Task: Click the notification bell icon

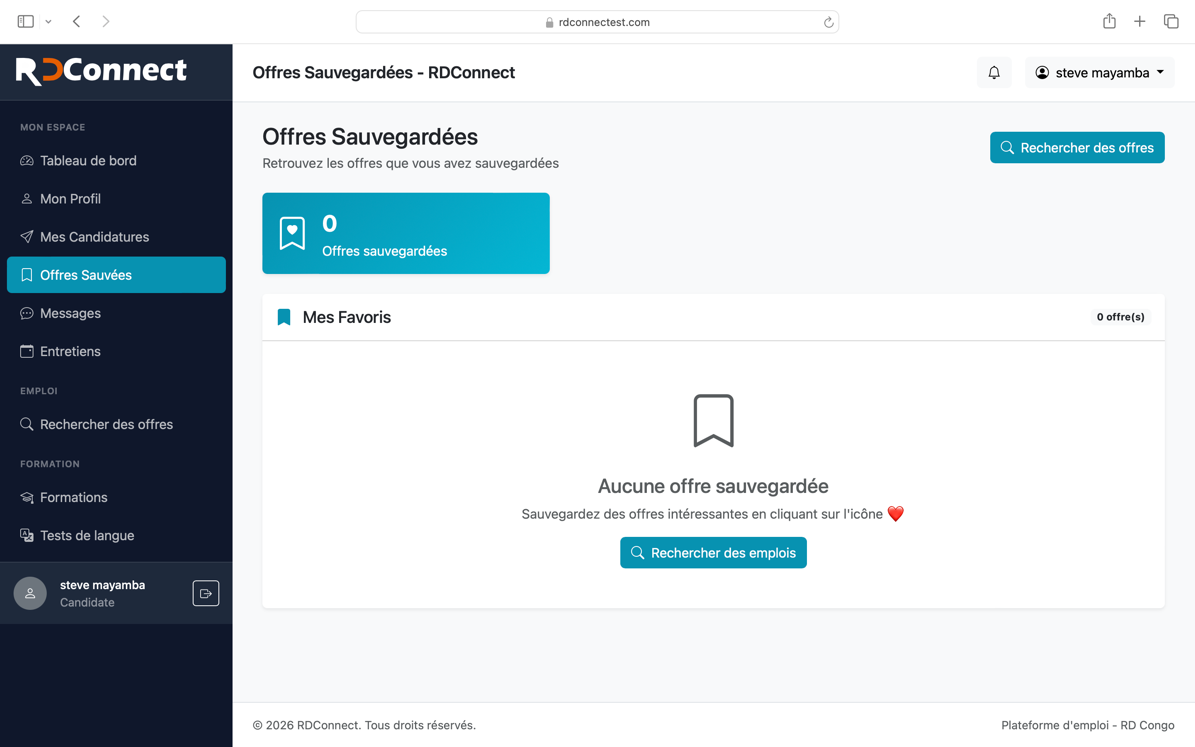Action: tap(993, 72)
